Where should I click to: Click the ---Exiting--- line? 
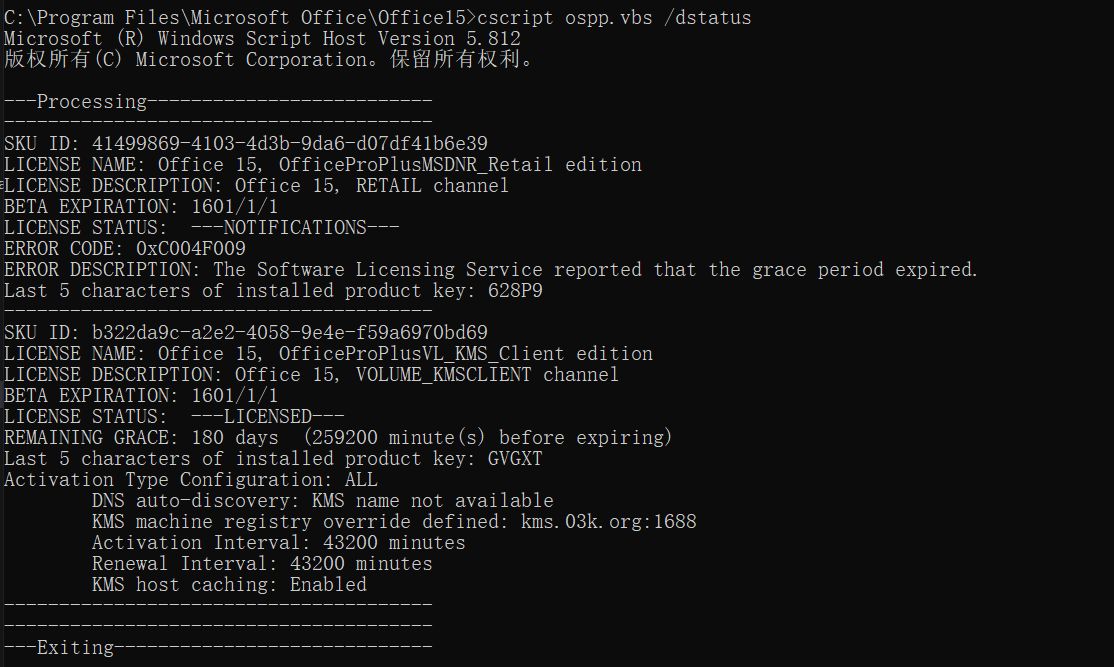218,648
